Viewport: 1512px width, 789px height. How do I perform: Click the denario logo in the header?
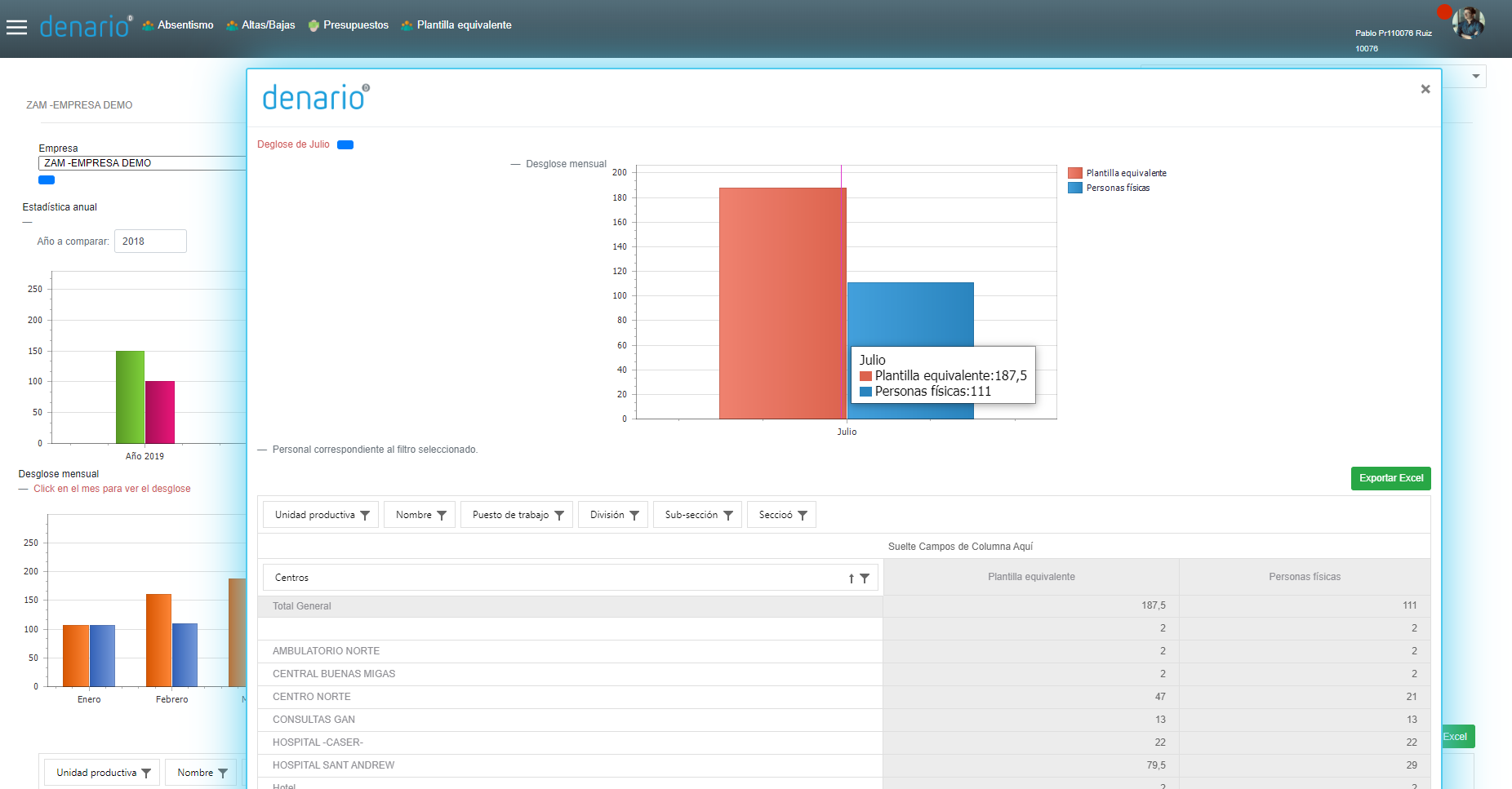(86, 27)
